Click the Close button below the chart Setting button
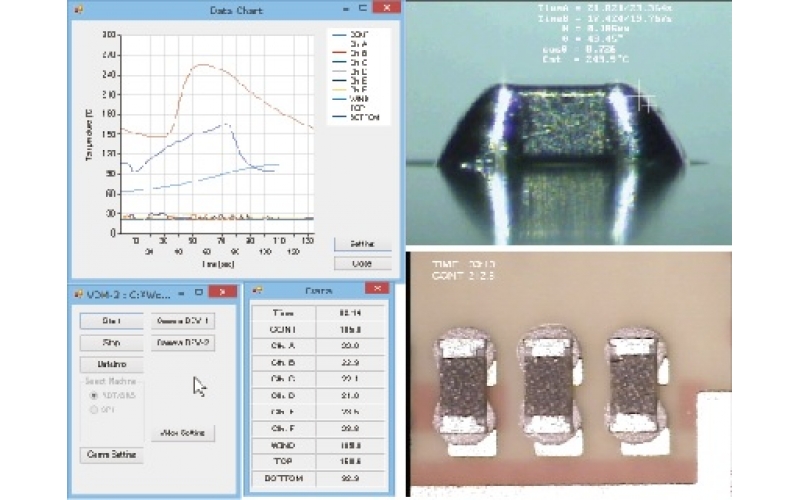800x500 pixels. (362, 264)
